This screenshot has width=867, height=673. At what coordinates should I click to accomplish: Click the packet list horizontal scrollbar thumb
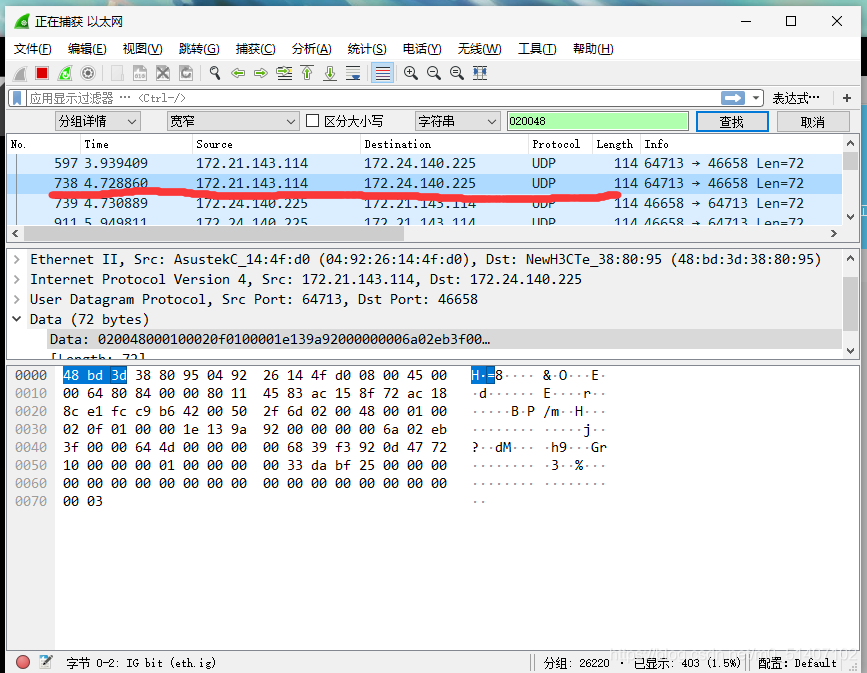click(213, 234)
